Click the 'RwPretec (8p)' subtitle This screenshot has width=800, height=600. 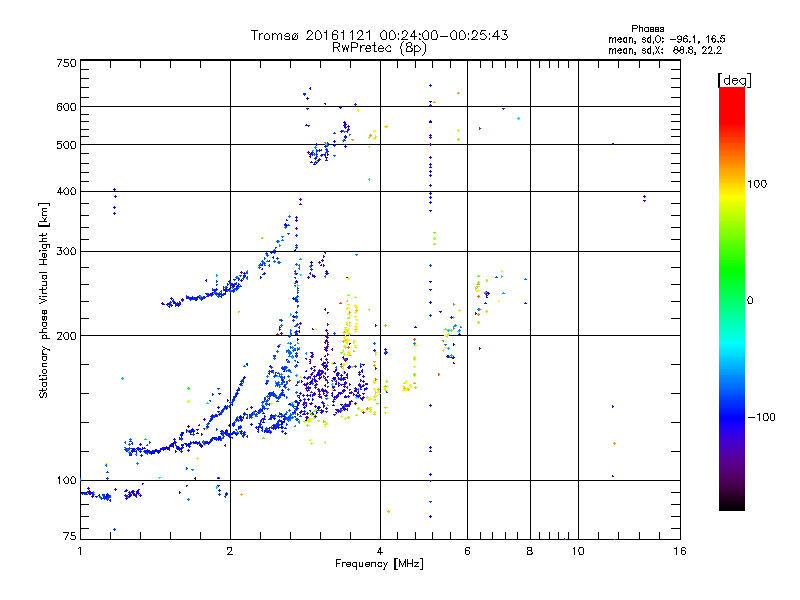click(x=379, y=48)
